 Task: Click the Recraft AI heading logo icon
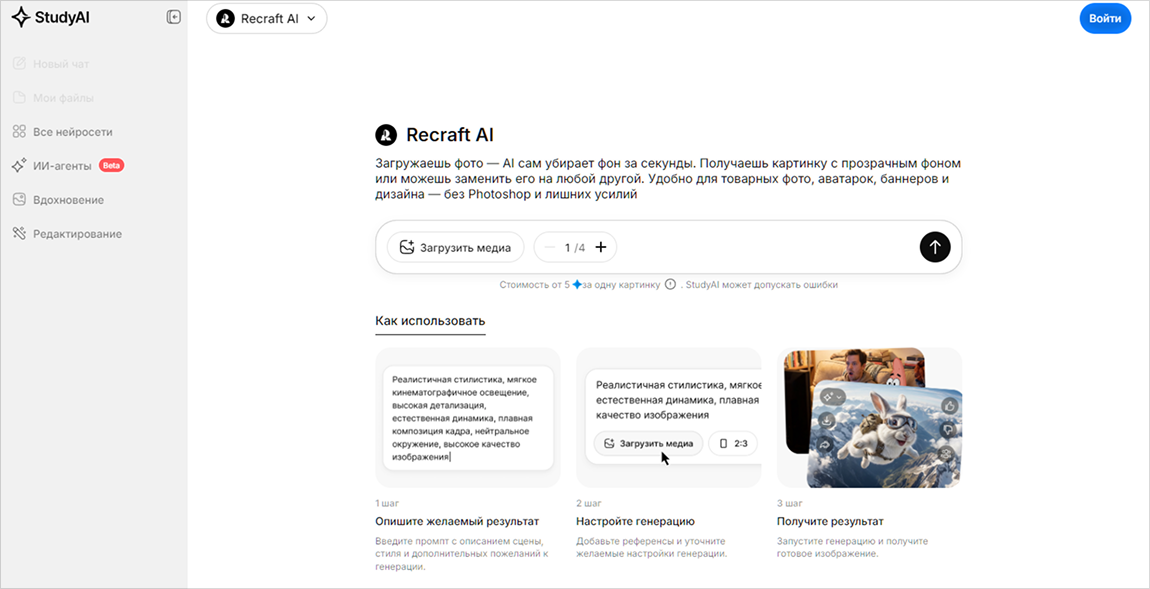[386, 135]
